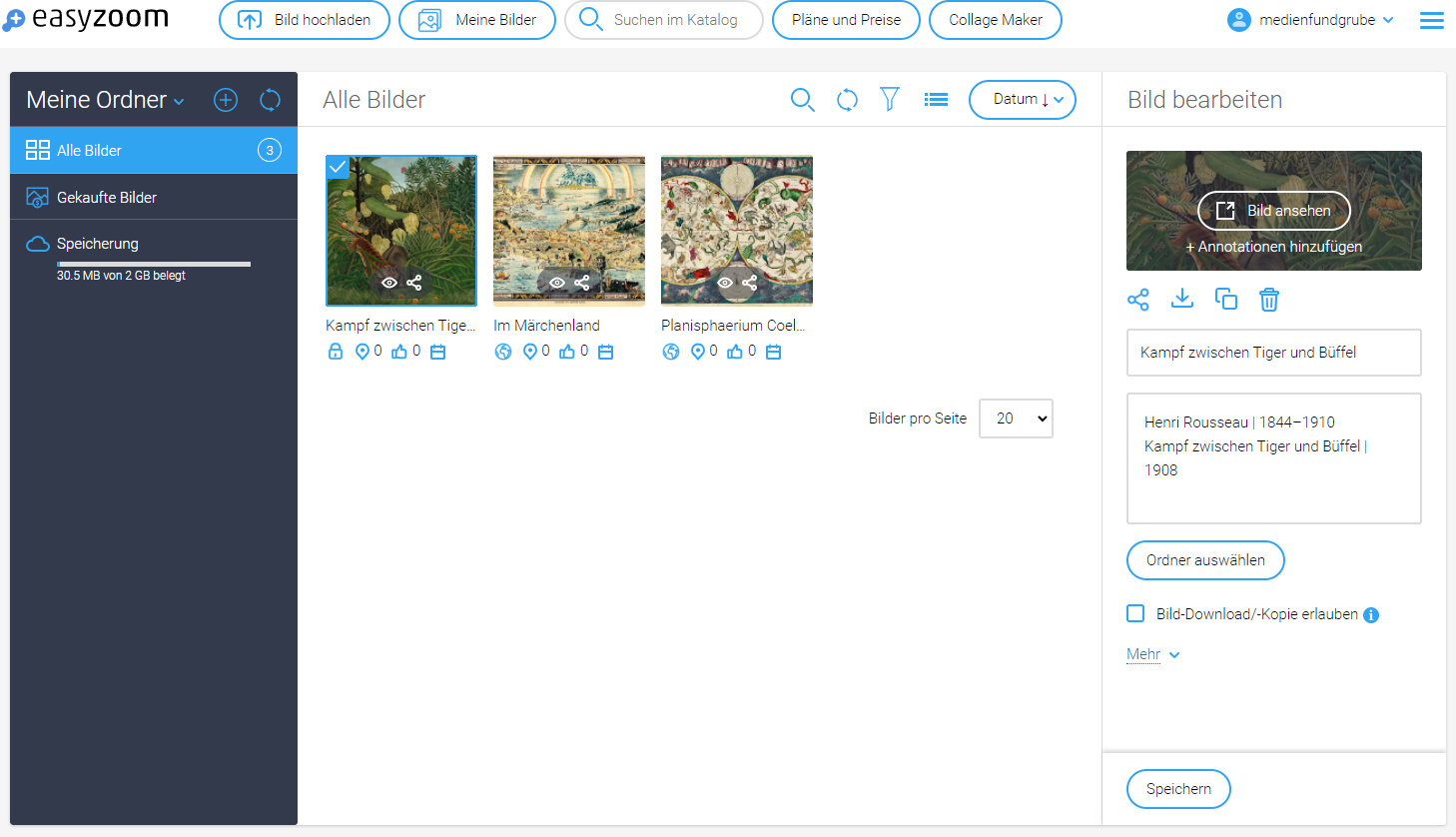The width and height of the screenshot is (1456, 837).
Task: Select Im Märchenland thumbnail
Action: coord(569,230)
